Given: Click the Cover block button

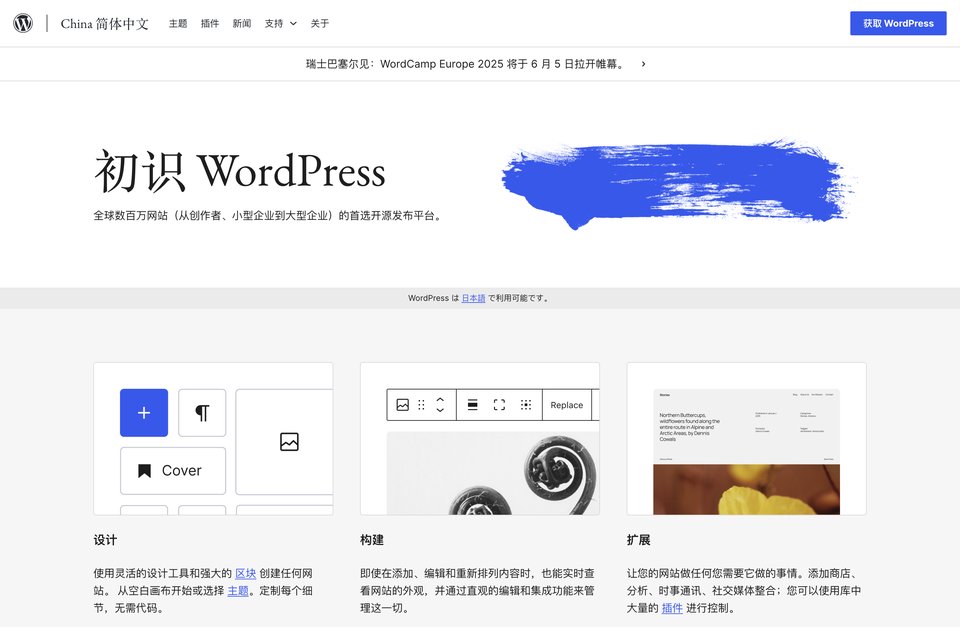Looking at the screenshot, I should pos(173,470).
